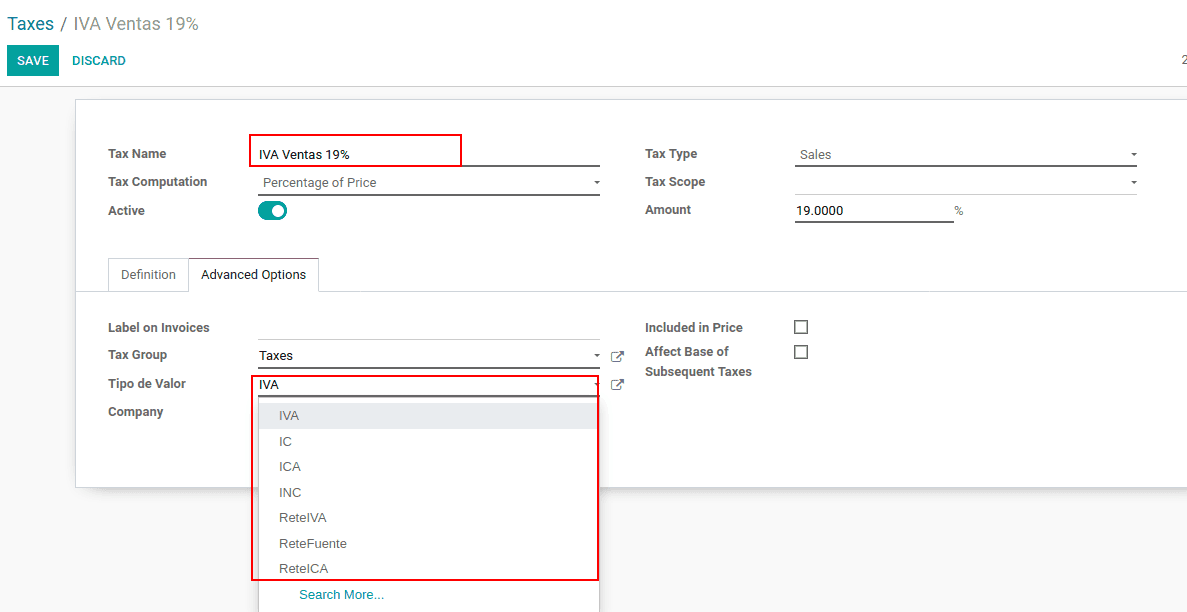
Task: Click Search More... in dropdown
Action: 341,595
